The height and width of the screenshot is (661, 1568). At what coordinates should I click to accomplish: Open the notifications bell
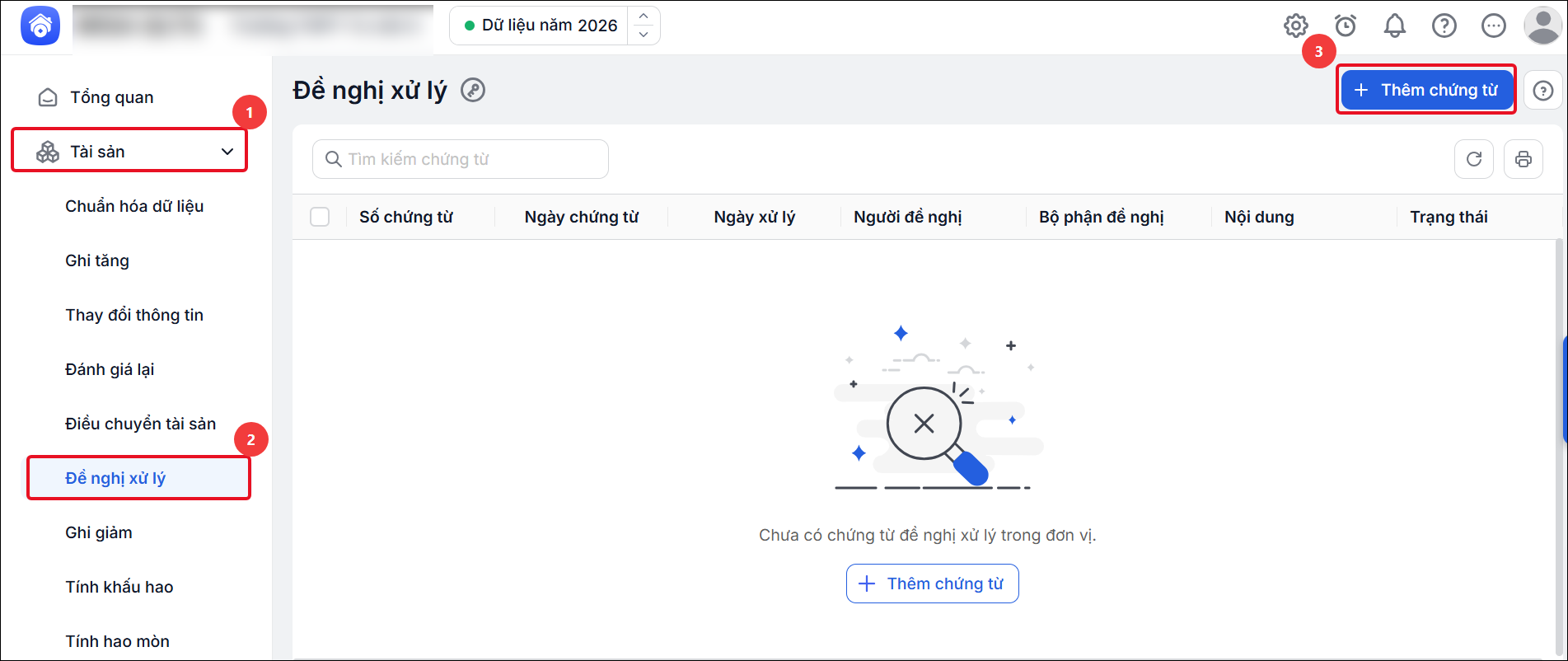pyautogui.click(x=1394, y=26)
